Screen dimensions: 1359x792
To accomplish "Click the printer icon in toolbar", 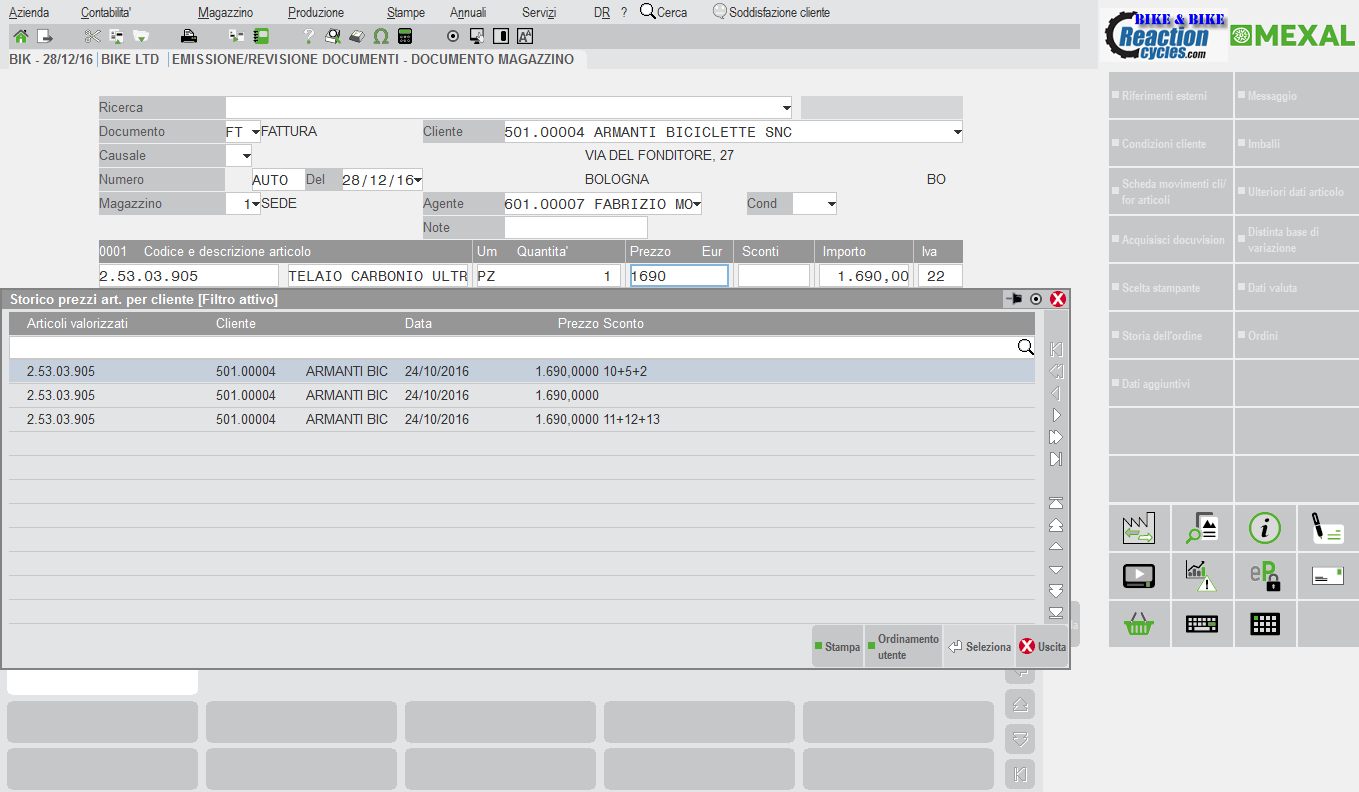I will coord(188,37).
